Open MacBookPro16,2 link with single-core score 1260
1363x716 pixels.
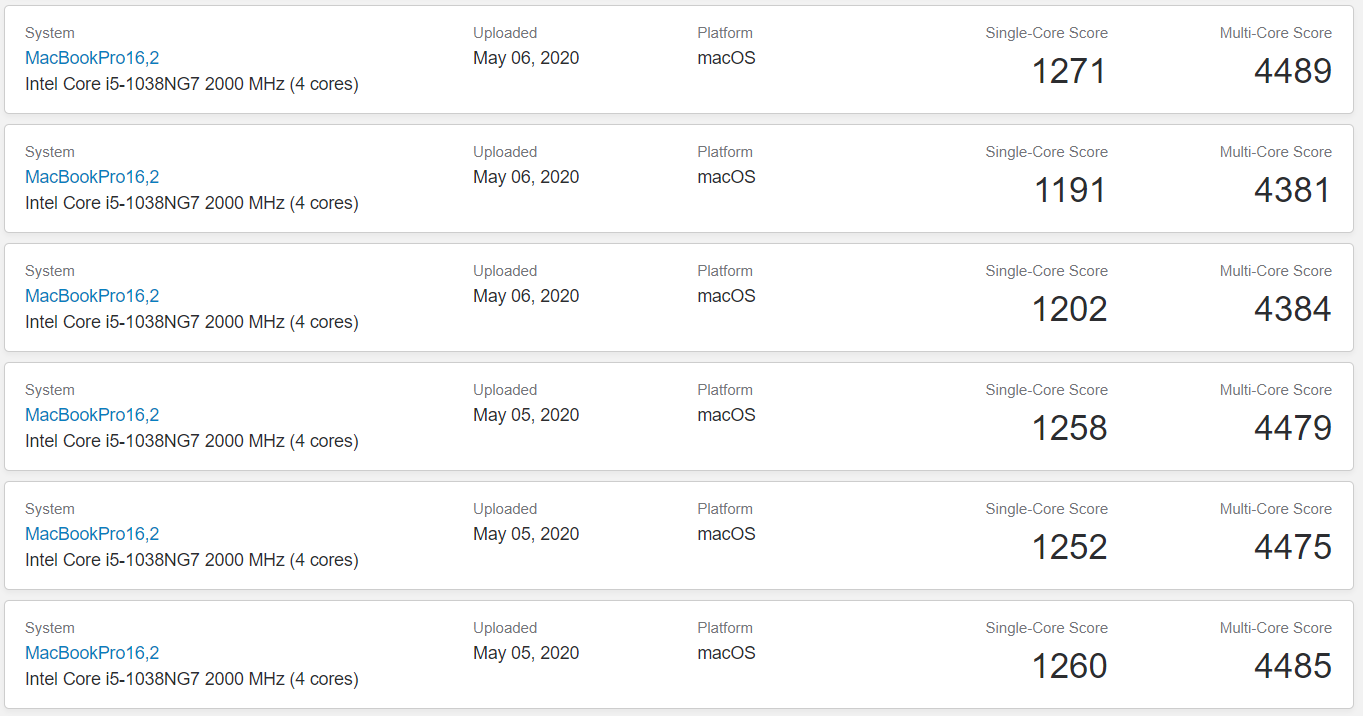(92, 653)
